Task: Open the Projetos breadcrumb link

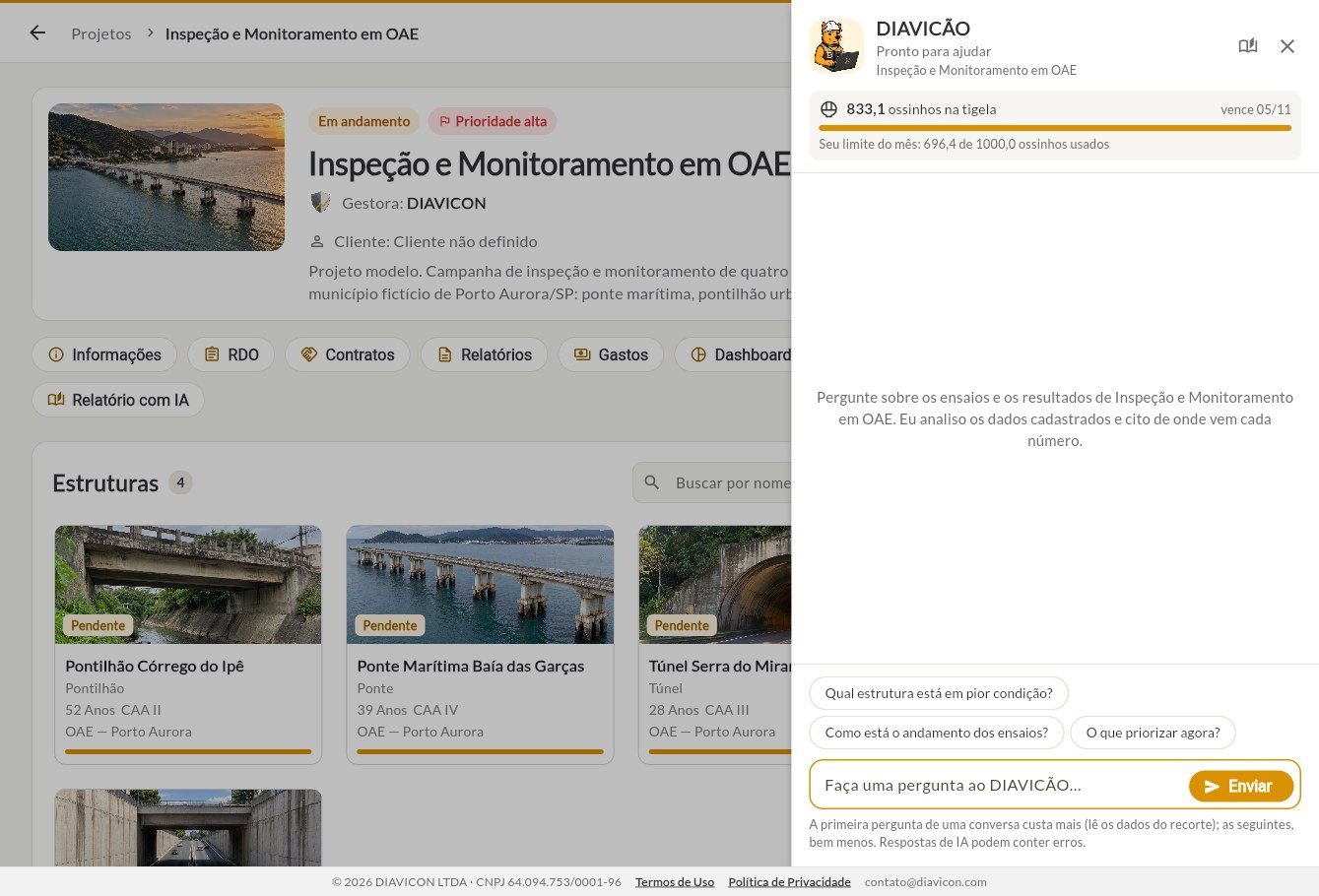Action: 100,33
